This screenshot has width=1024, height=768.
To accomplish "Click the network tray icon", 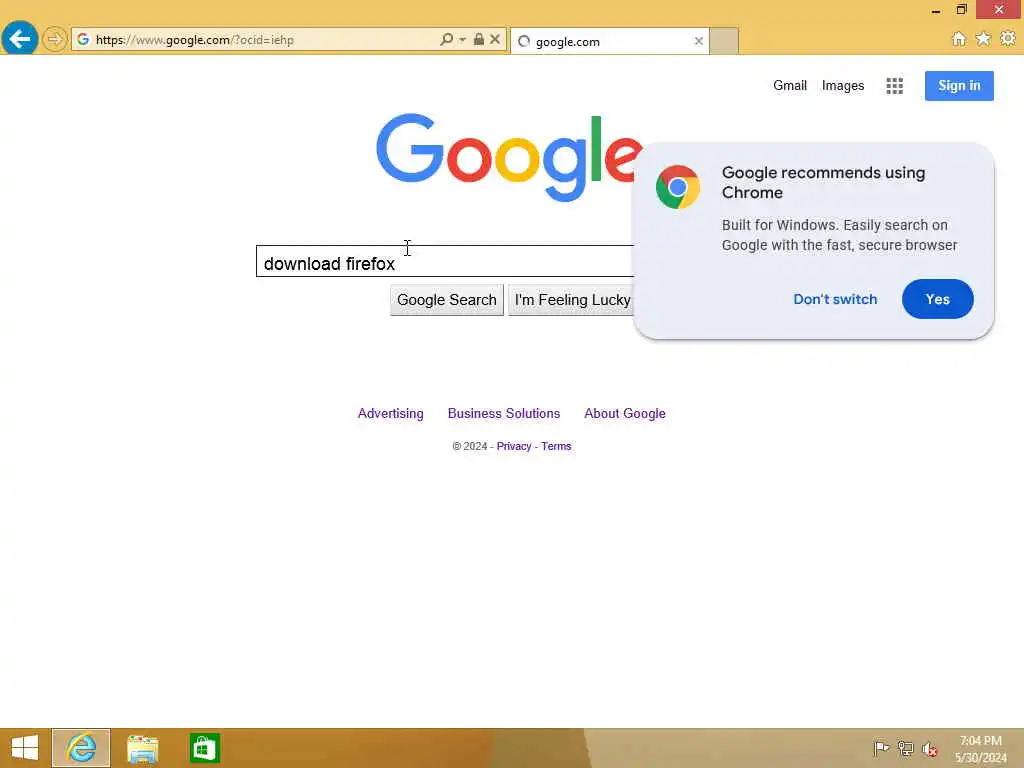I will (905, 748).
